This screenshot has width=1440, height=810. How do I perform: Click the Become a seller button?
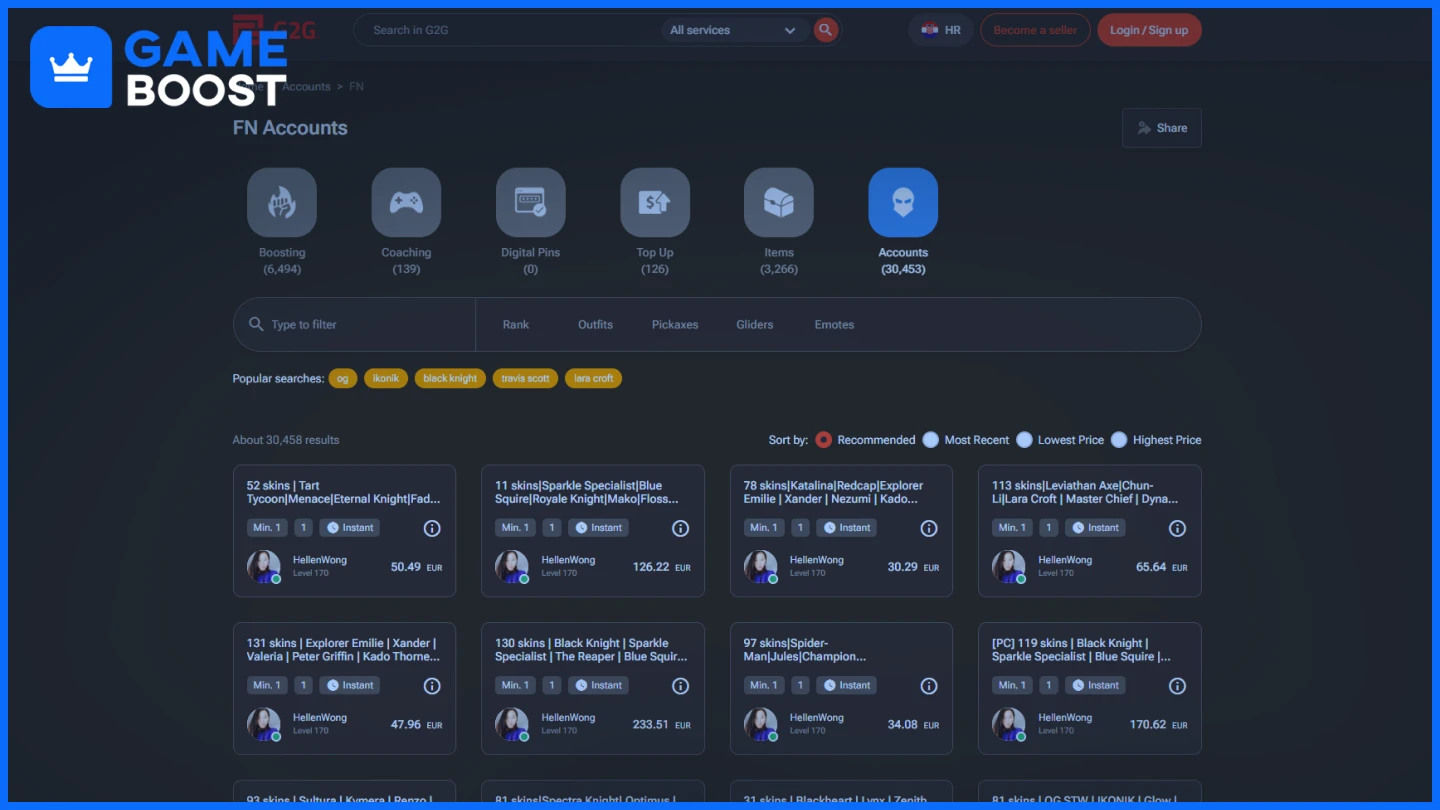pos(1035,30)
